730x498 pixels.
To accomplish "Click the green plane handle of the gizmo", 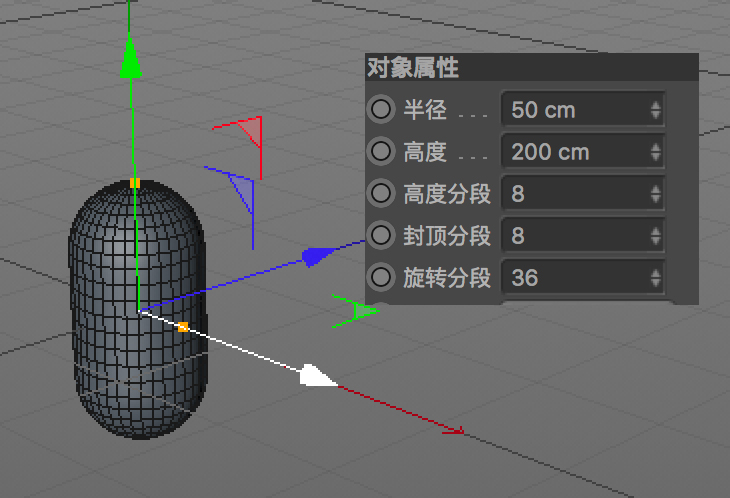I will pyautogui.click(x=365, y=311).
